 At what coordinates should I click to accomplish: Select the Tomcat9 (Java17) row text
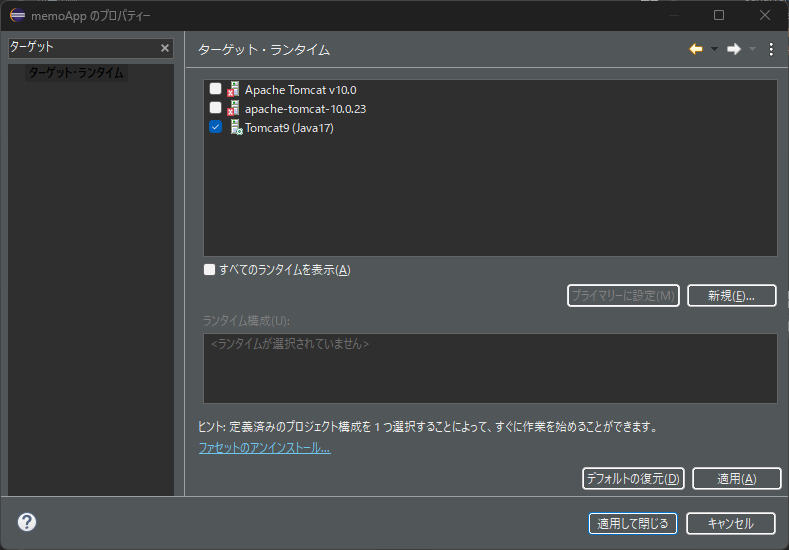(x=289, y=128)
